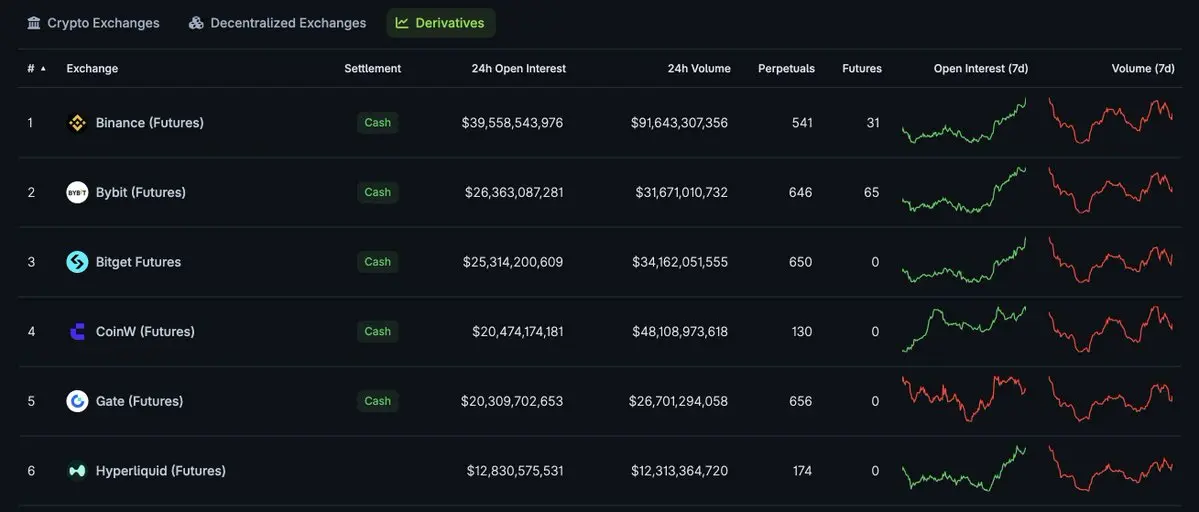The height and width of the screenshot is (512, 1199).
Task: Click CoinW volume 7d sparkline
Action: 1110,329
